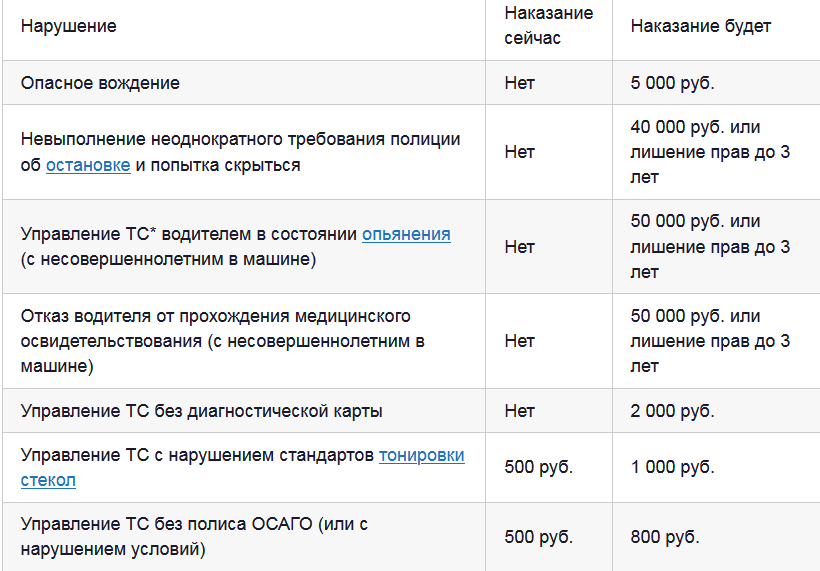The width and height of the screenshot is (820, 571).
Task: Click the "Опасное вождение" row label
Action: click(x=101, y=83)
